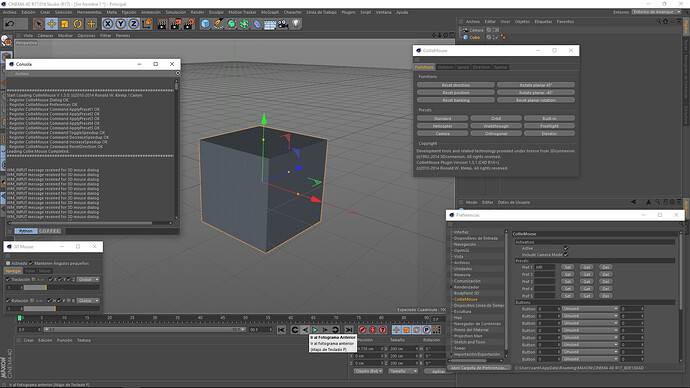This screenshot has width=690, height=388.
Task: Switch to the Python tab in Consola
Action: [26, 231]
